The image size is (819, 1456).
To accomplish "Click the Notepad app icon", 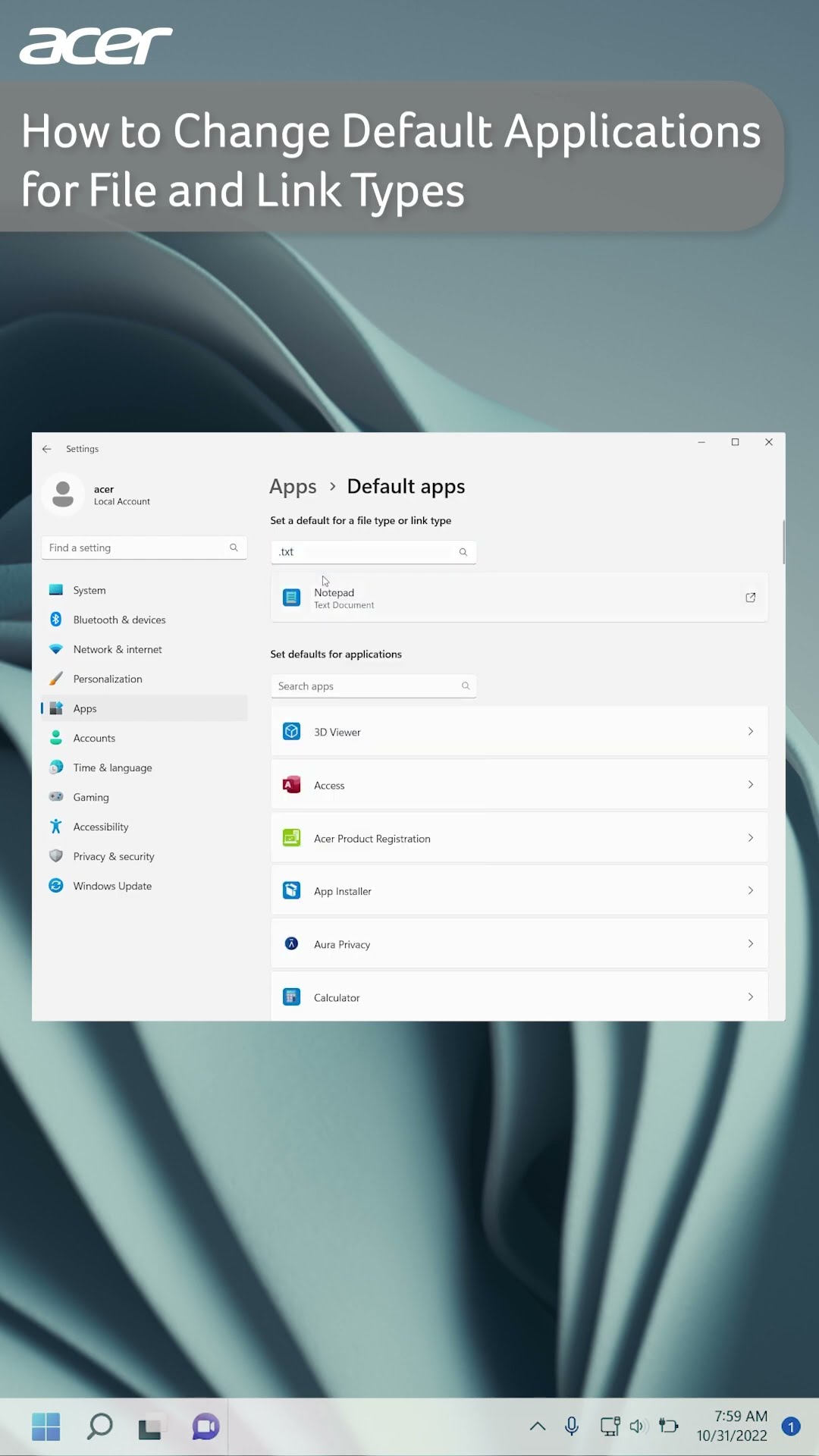I will pyautogui.click(x=292, y=598).
